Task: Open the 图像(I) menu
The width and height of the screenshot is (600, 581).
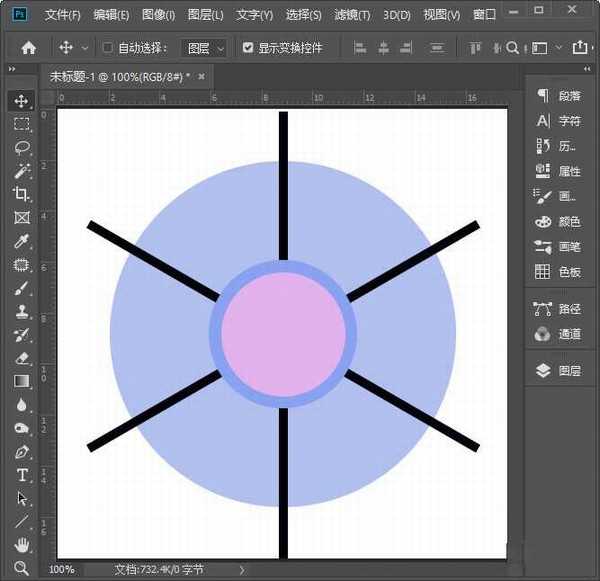Action: (x=158, y=15)
